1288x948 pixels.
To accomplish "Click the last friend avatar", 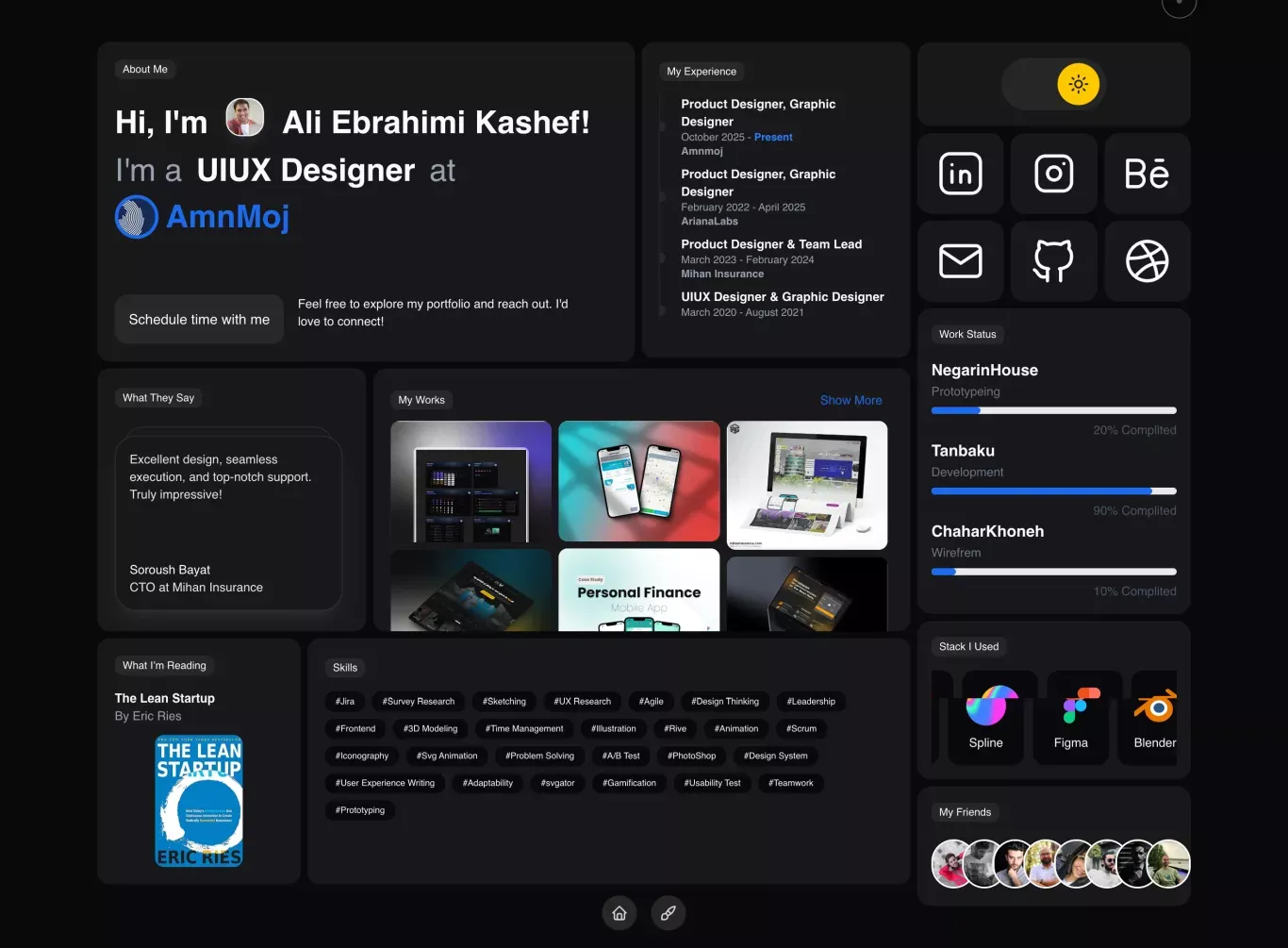I will point(1169,863).
